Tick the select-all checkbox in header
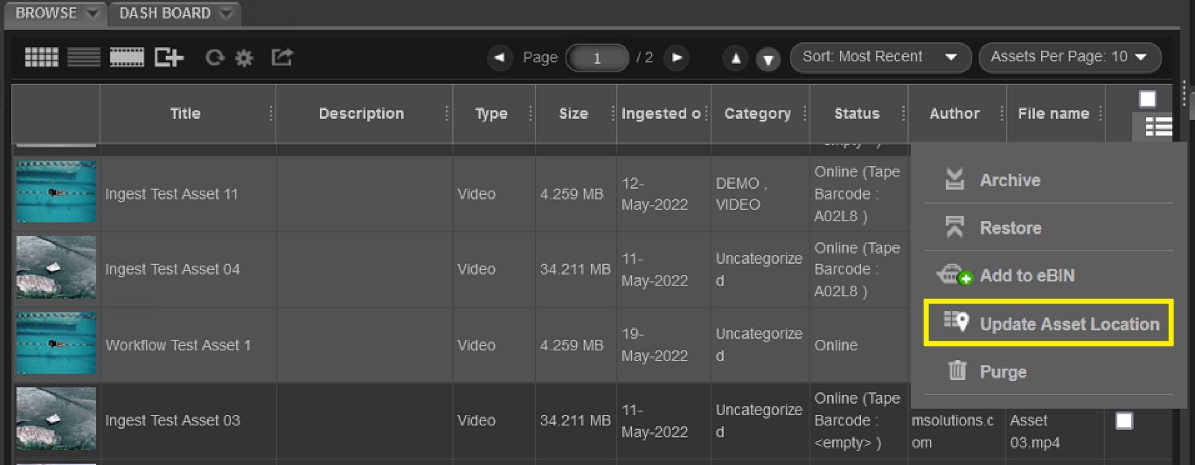 click(1147, 98)
